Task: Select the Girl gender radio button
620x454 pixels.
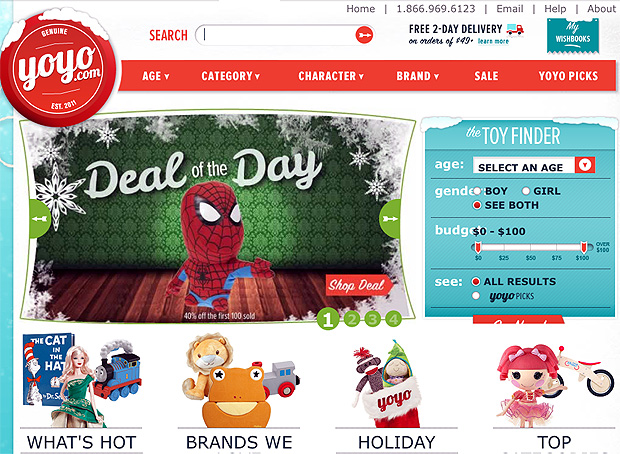Action: pos(525,191)
